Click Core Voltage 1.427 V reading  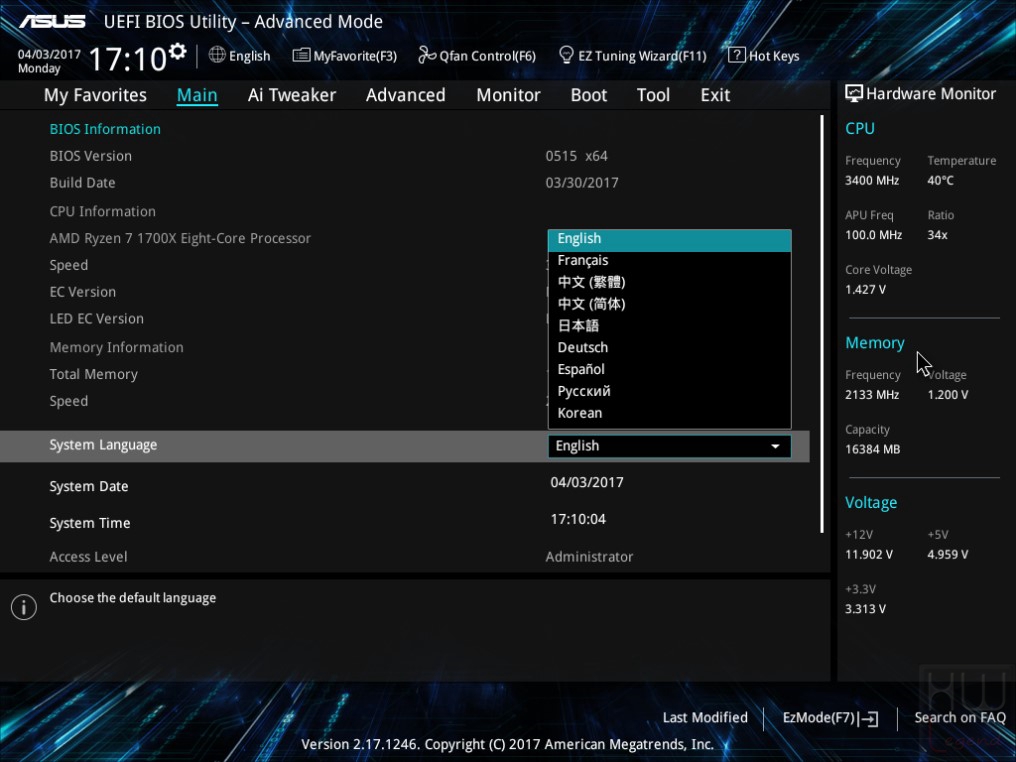(865, 290)
